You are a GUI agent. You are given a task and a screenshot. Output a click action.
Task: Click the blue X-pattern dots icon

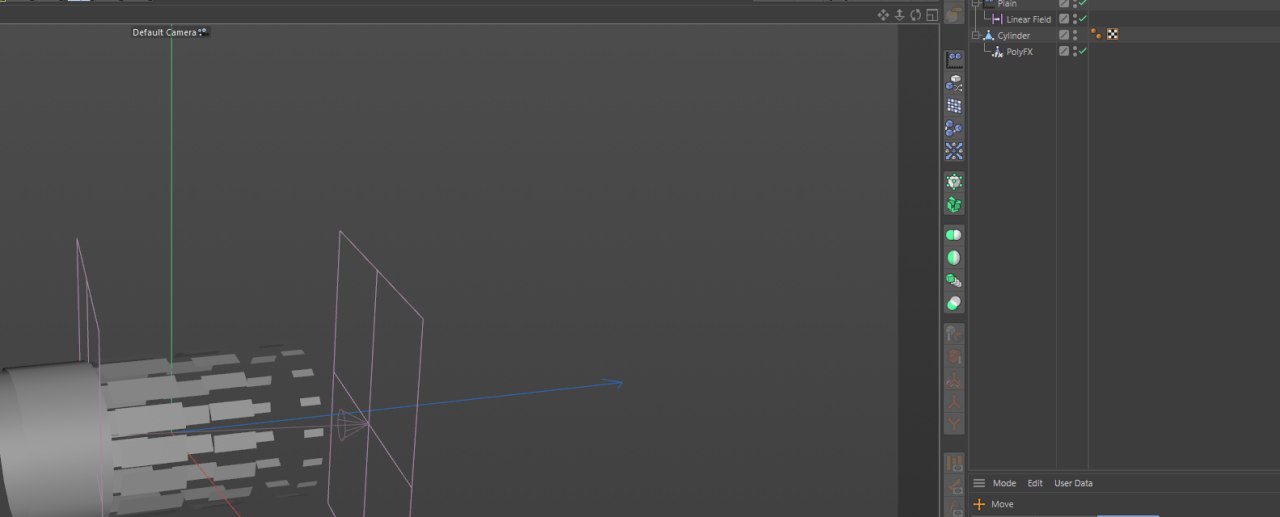click(x=954, y=152)
